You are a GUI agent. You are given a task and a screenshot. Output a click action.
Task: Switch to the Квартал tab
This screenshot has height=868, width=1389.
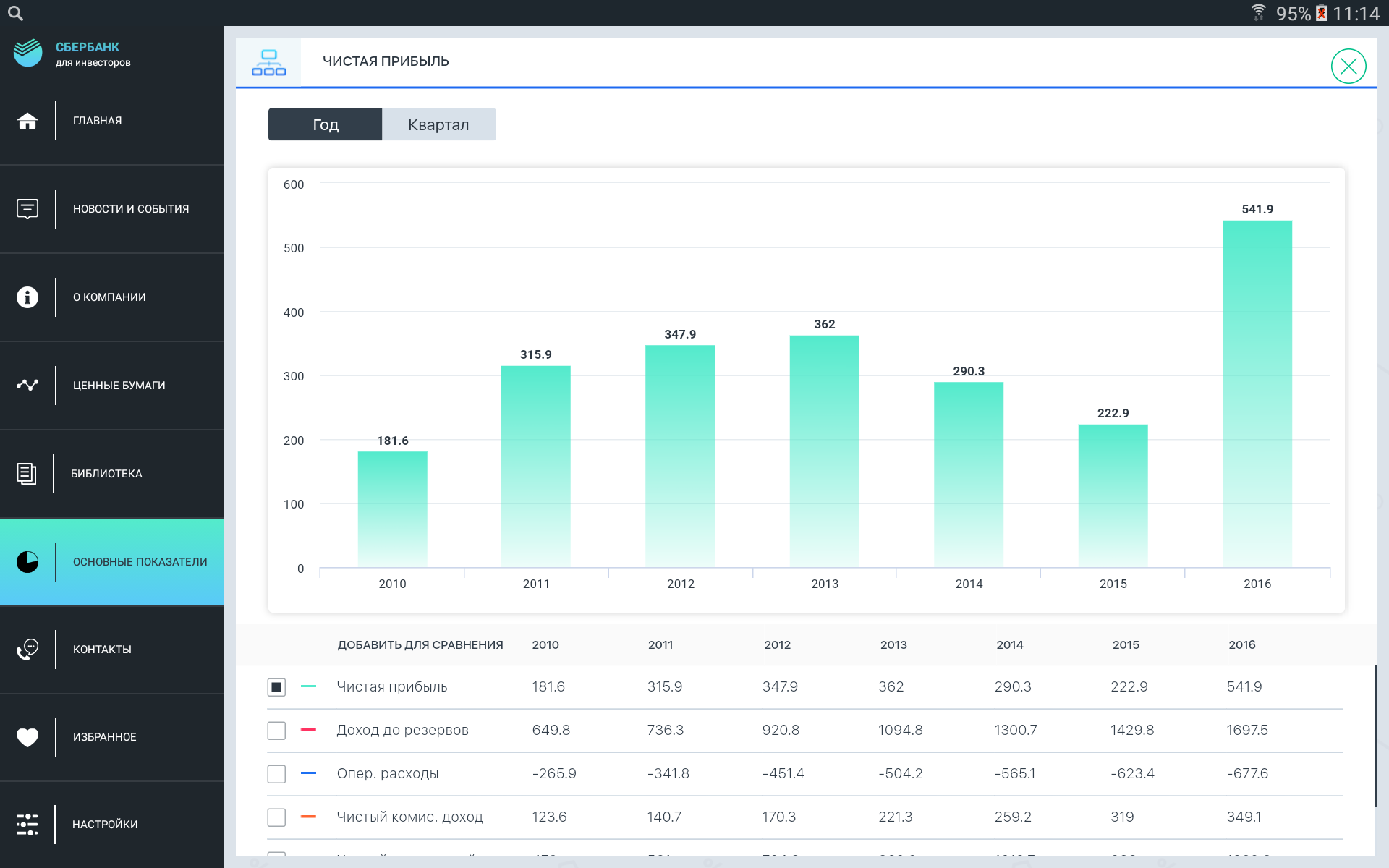coord(438,124)
